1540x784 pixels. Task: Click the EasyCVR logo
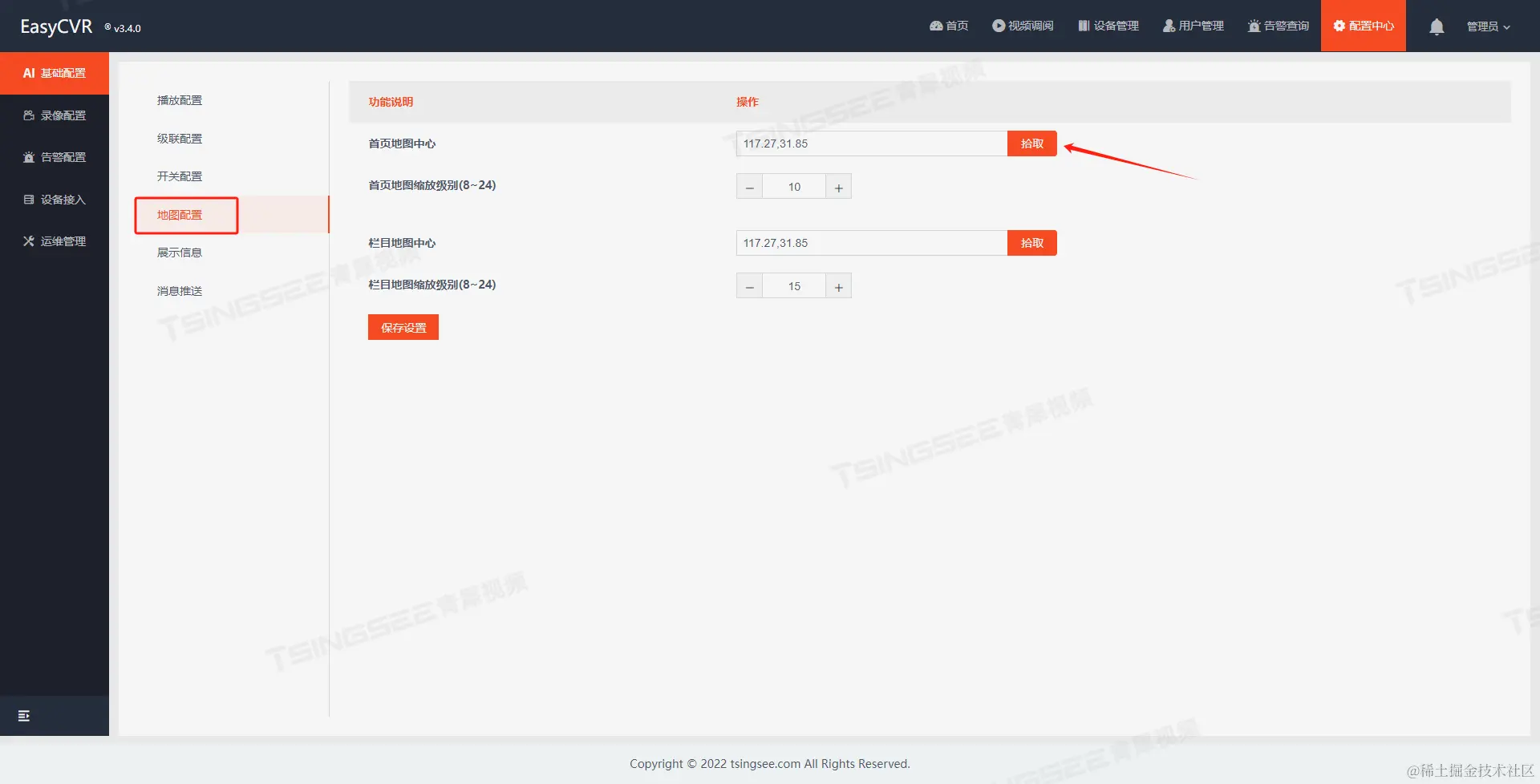click(56, 26)
